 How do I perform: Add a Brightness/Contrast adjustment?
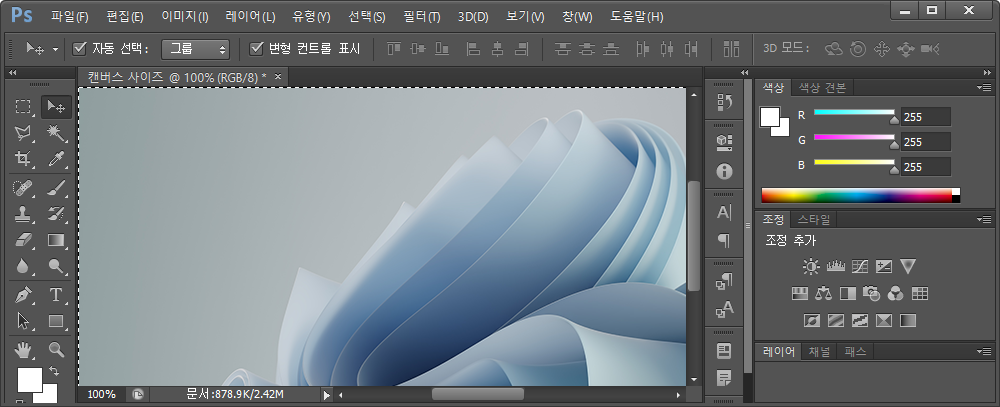pos(811,266)
